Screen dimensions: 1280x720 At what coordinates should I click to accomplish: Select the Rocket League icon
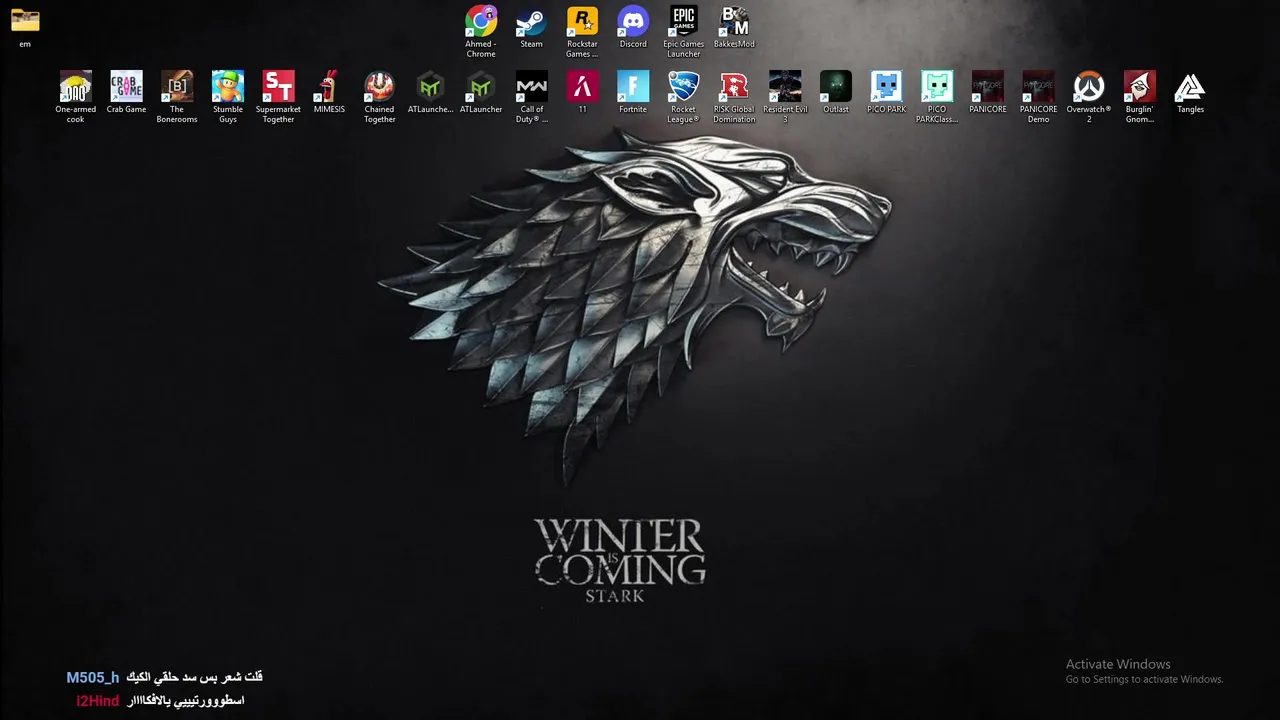684,86
